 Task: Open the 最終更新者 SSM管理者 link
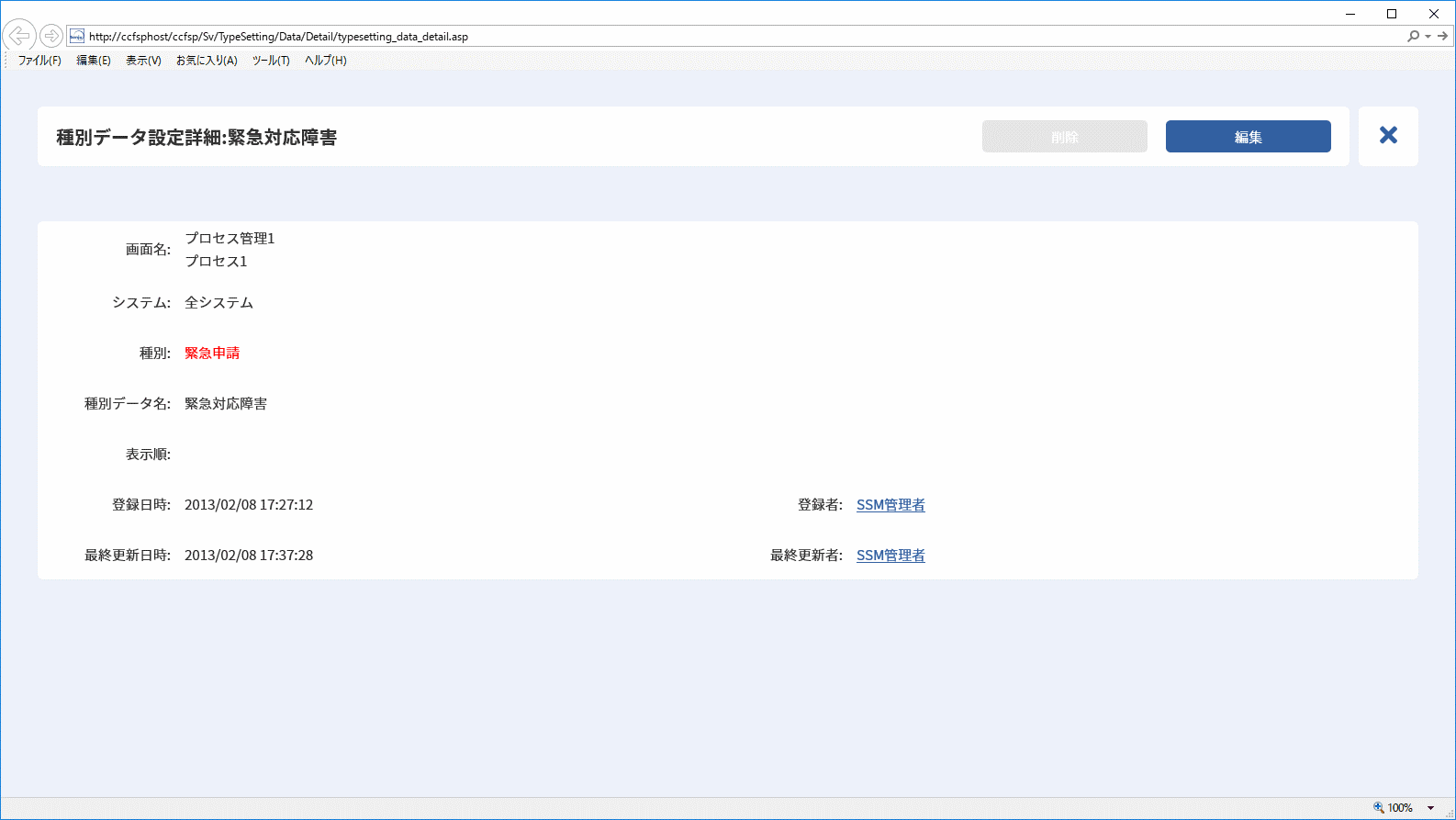[890, 556]
